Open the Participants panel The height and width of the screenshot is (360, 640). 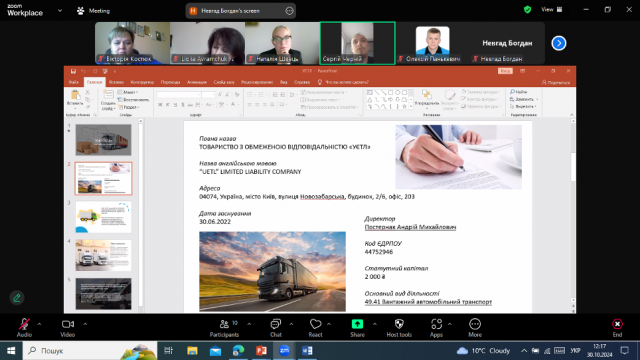pos(224,328)
